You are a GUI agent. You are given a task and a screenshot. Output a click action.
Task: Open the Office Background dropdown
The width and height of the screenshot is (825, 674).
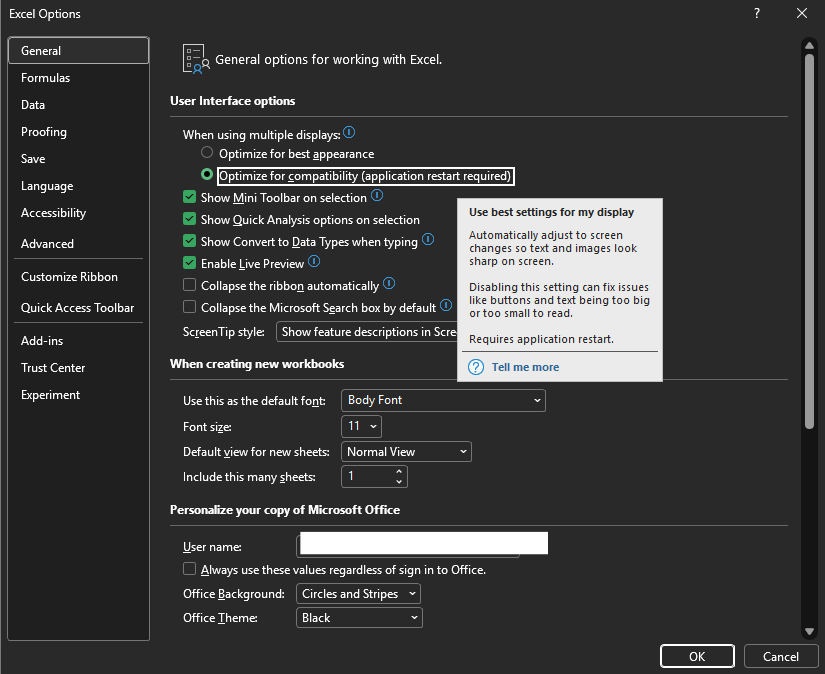(358, 593)
